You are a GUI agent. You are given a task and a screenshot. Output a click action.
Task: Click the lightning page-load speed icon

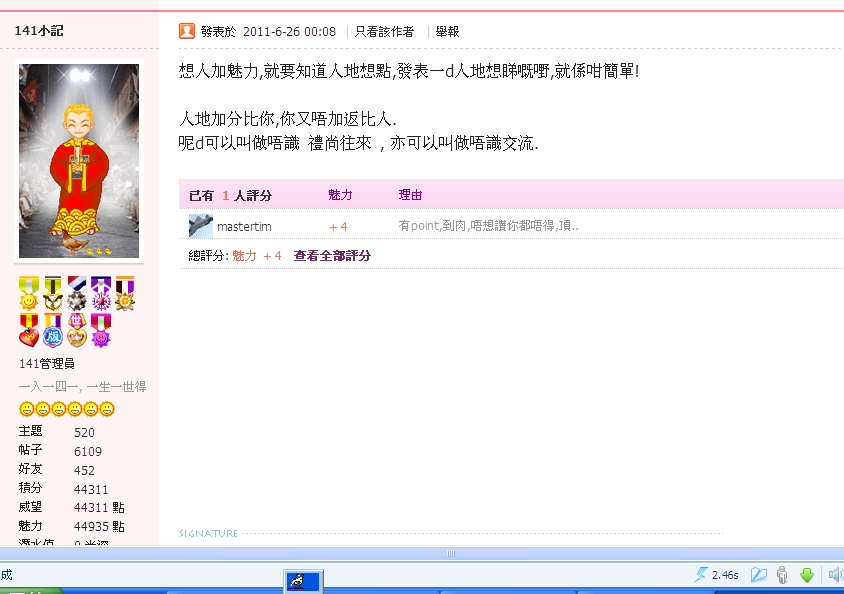coord(702,574)
